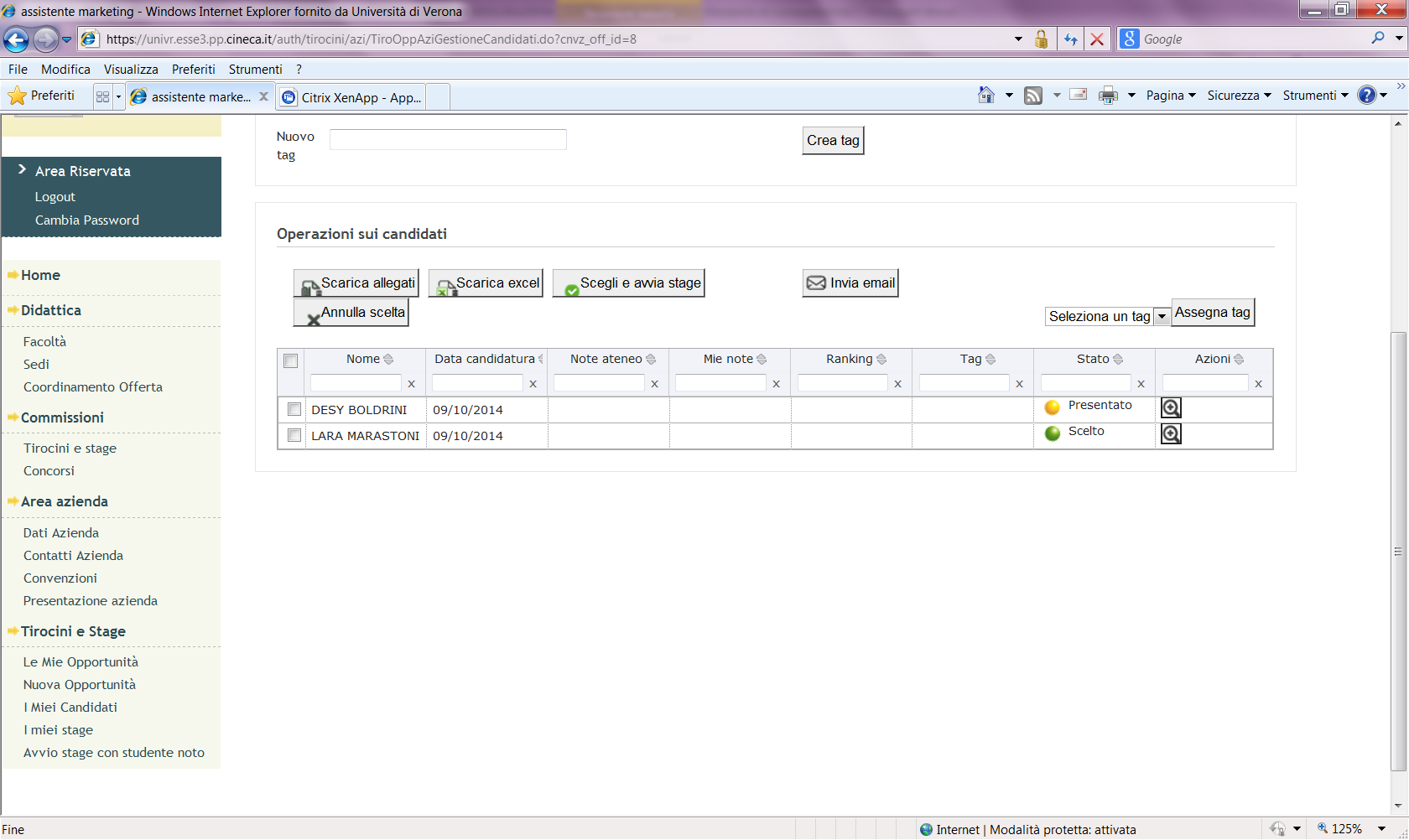Click the Read mail icon

1079,95
